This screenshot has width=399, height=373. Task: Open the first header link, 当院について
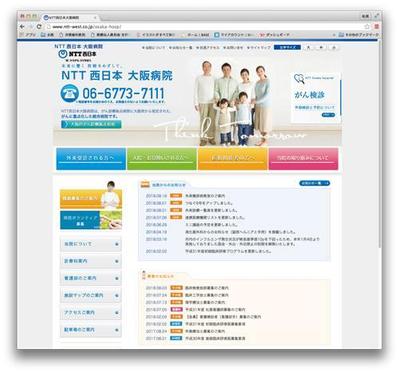[154, 48]
